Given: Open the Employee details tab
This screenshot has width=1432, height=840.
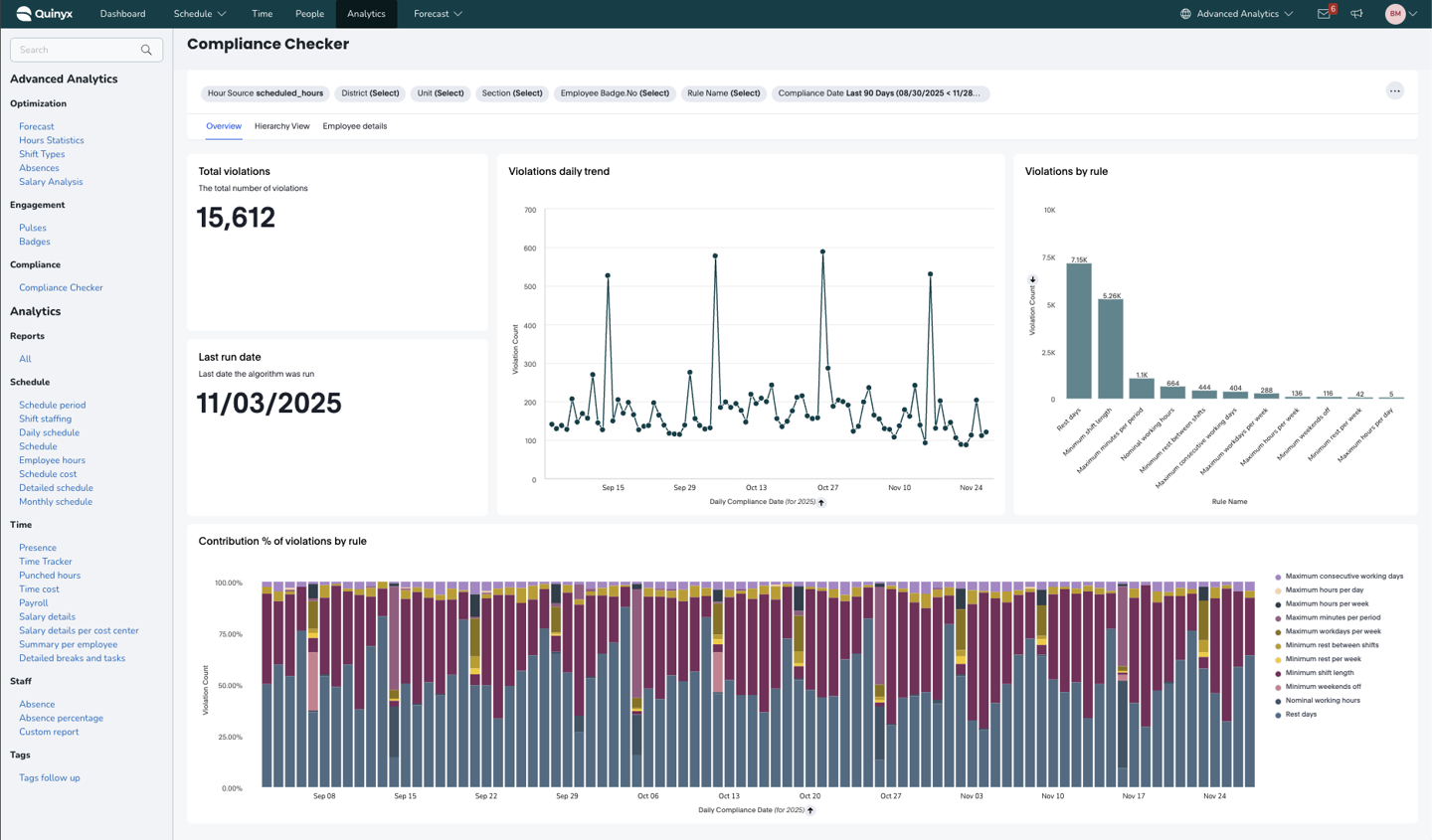Looking at the screenshot, I should pyautogui.click(x=354, y=126).
